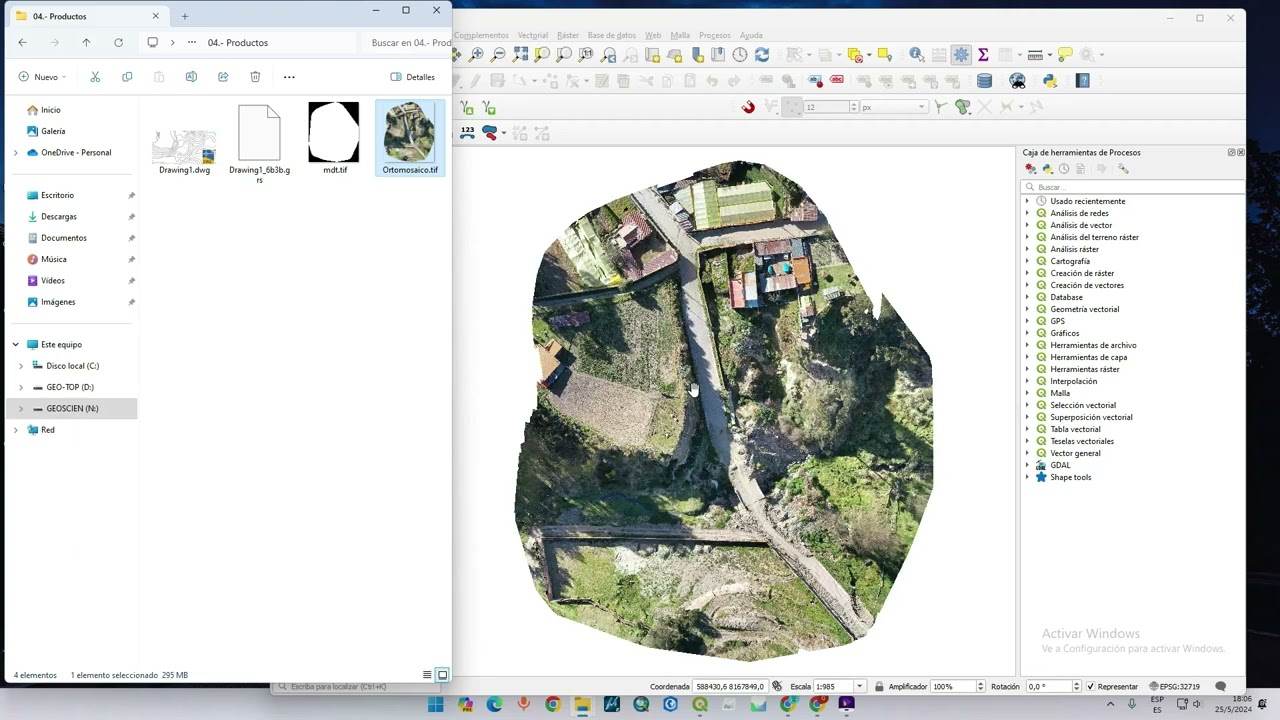This screenshot has width=1280, height=720.
Task: Click the Nuevo button in File Explorer
Action: coord(42,77)
